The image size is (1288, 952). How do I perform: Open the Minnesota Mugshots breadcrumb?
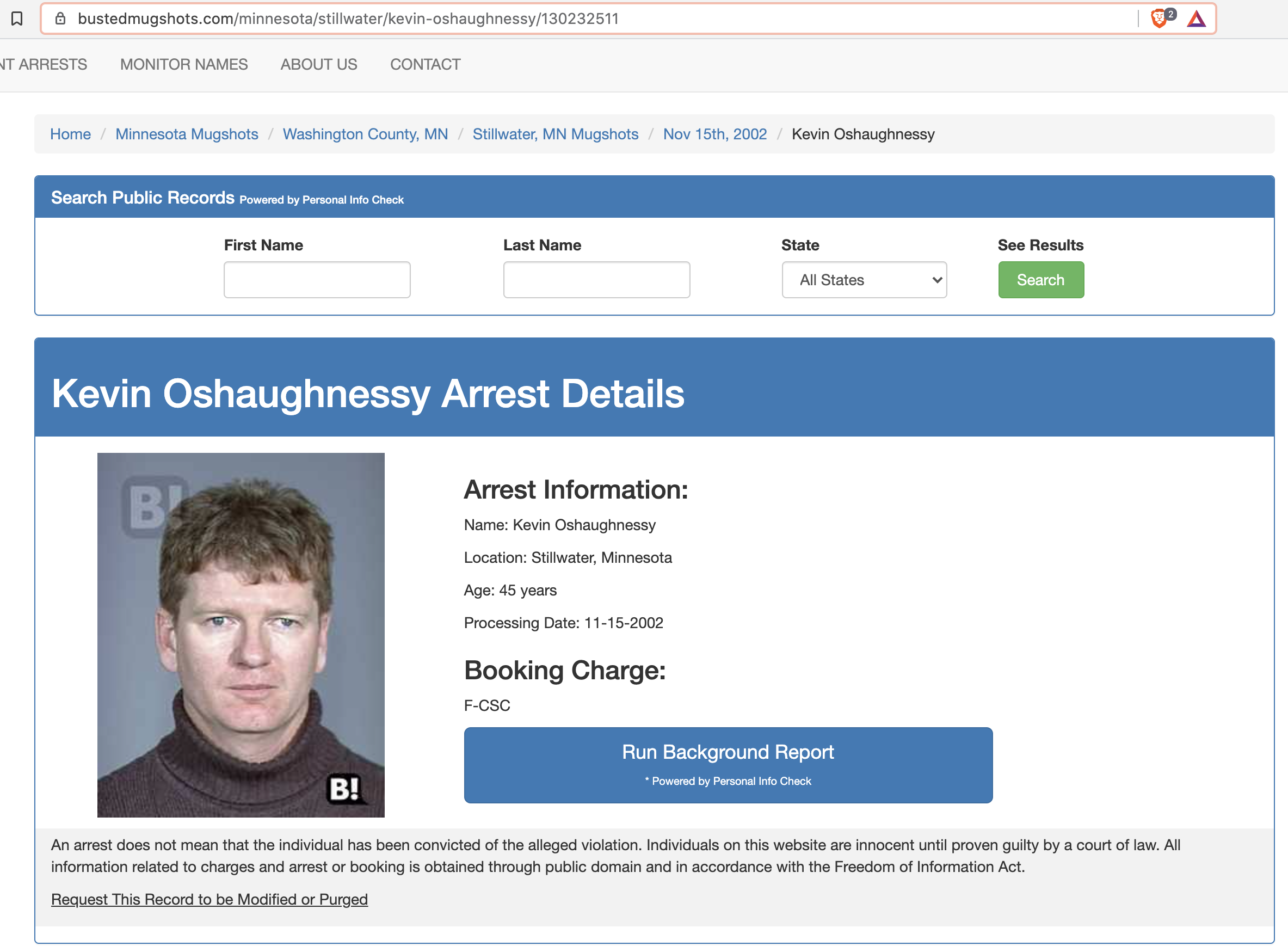(187, 134)
